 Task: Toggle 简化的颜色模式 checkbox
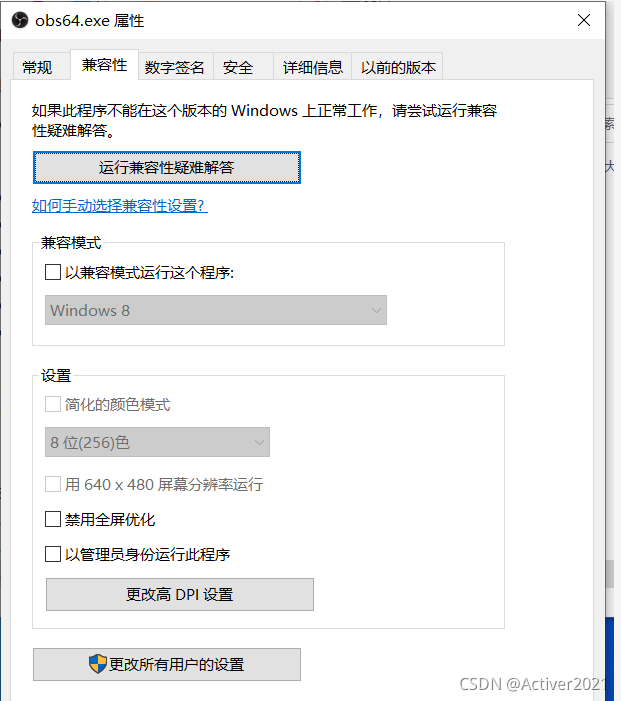coord(53,404)
